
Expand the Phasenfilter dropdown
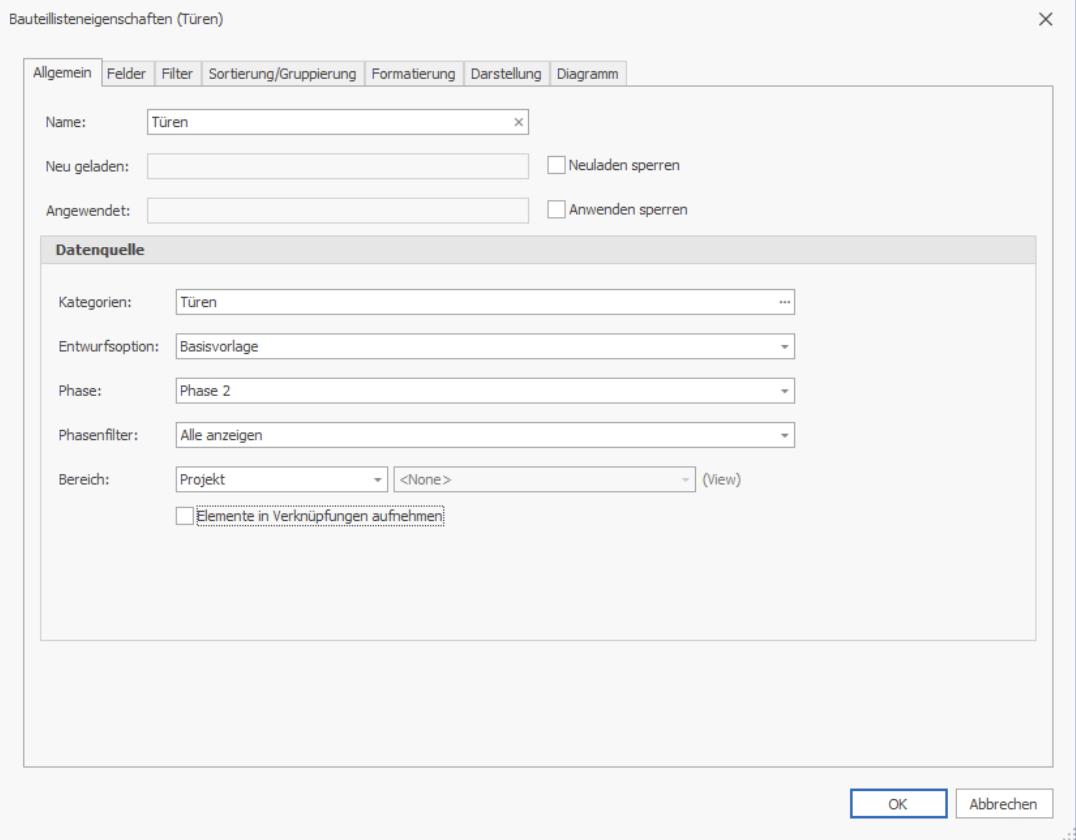pos(784,435)
